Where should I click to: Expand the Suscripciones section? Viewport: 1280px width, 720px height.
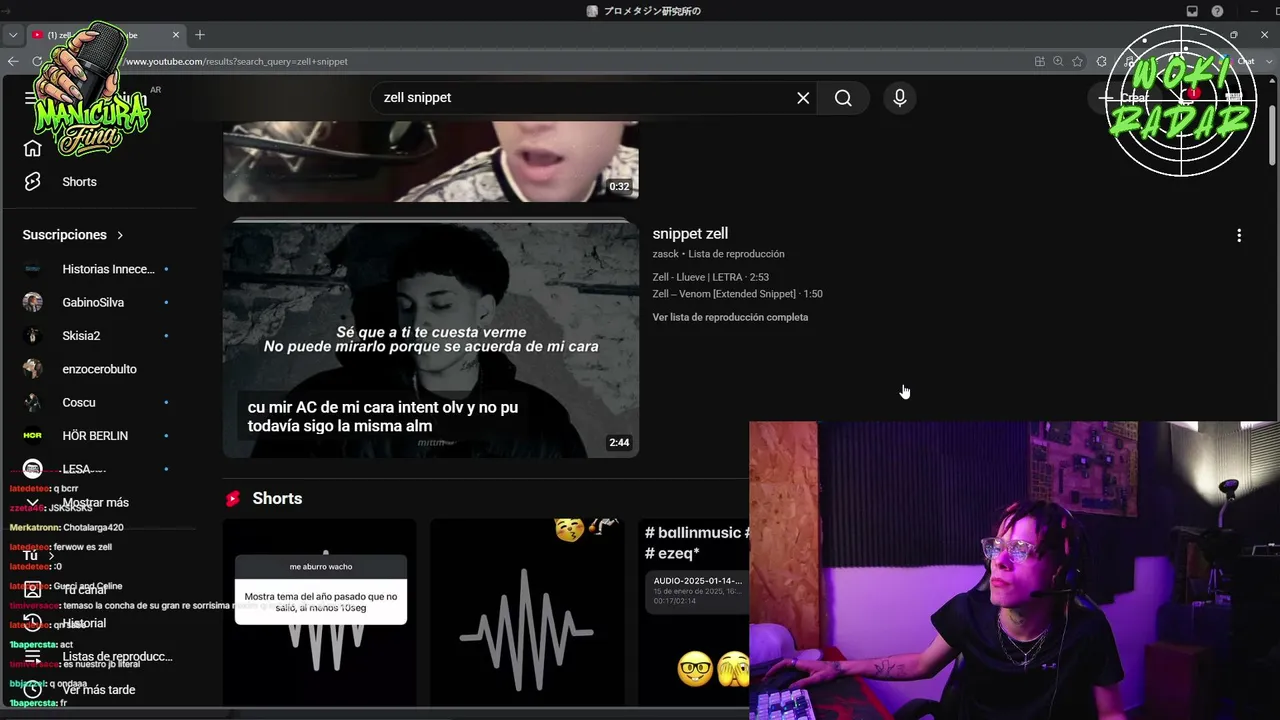coord(73,235)
